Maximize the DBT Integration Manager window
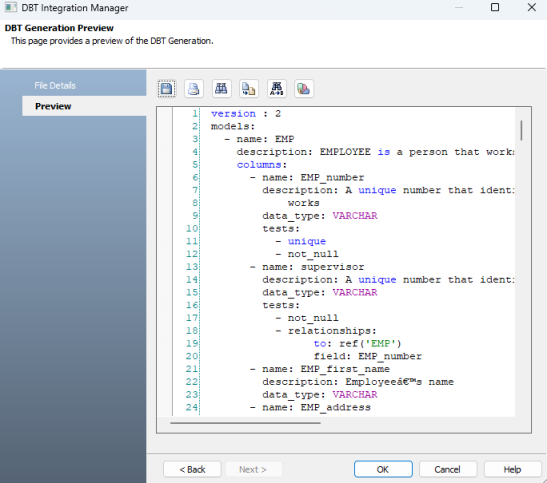This screenshot has width=547, height=483. [x=495, y=7]
